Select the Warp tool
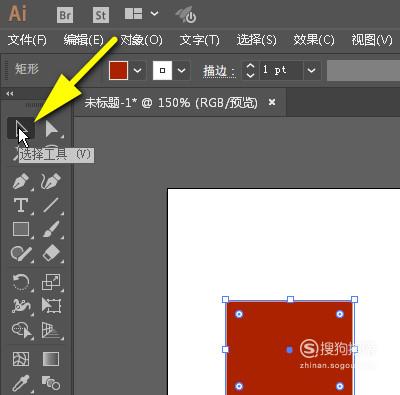Viewport: 400px width, 395px height. coord(21,306)
